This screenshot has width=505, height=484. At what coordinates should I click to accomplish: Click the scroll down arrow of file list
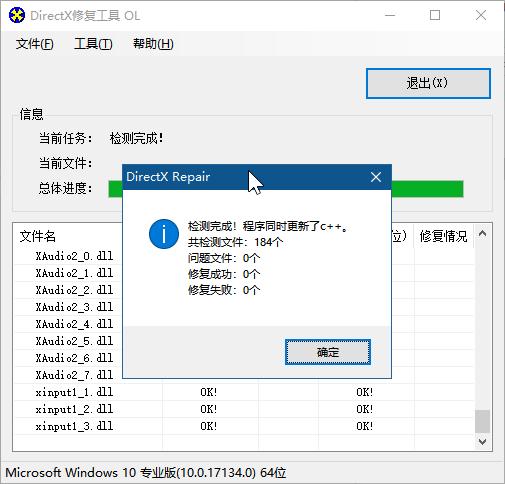(x=482, y=442)
